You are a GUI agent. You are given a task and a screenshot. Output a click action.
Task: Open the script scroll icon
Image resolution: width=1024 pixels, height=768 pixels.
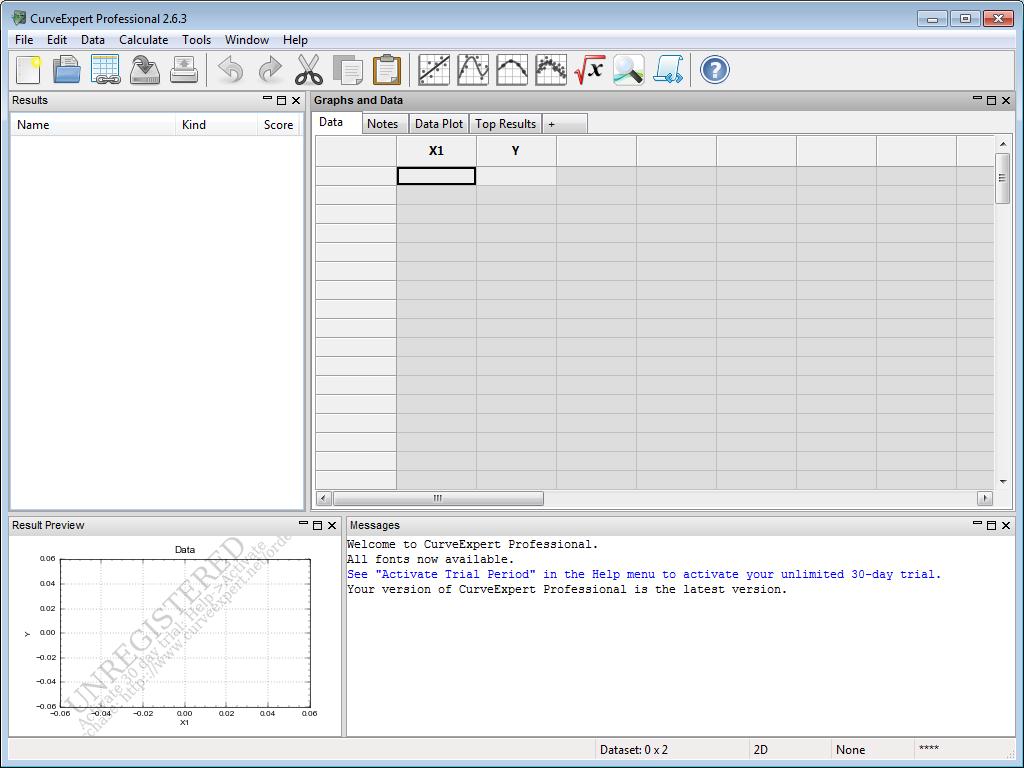pos(668,69)
